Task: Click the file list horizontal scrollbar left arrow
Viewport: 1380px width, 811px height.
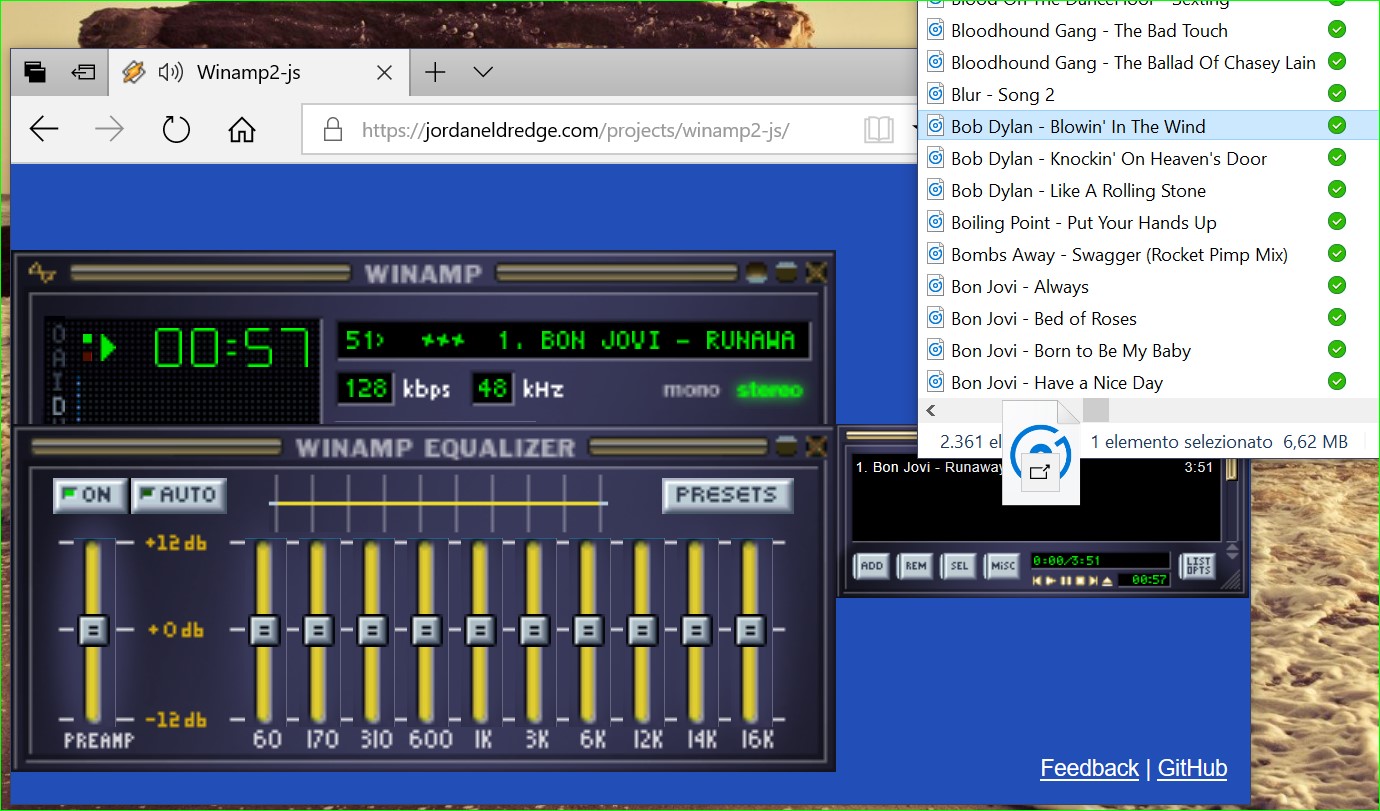Action: (931, 410)
